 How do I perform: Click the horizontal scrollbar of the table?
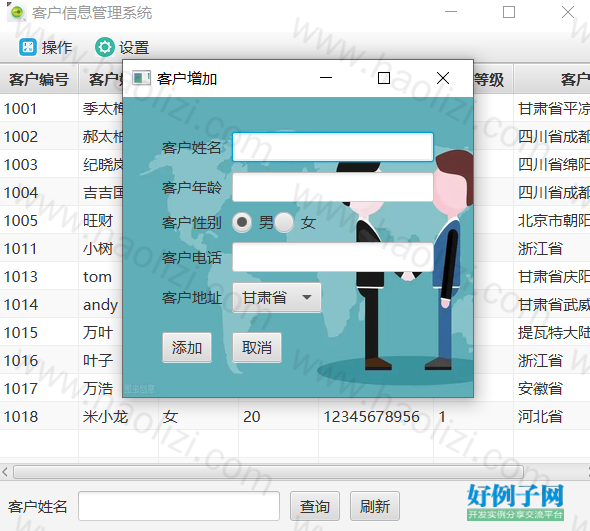click(x=268, y=472)
